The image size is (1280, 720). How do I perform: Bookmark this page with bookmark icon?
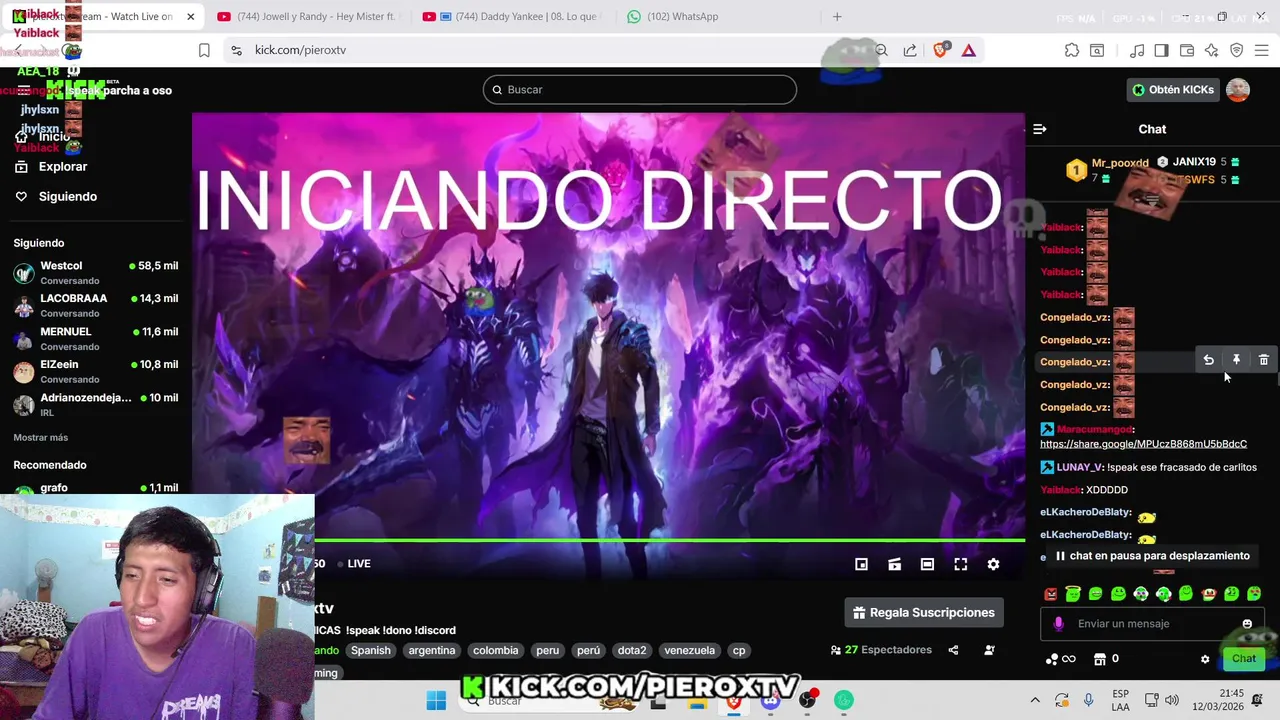pos(204,50)
